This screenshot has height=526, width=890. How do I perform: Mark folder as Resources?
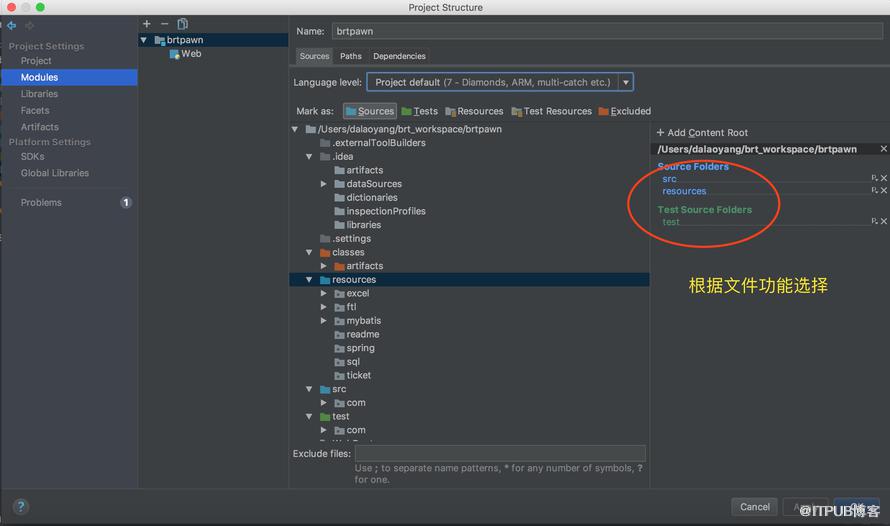(474, 111)
